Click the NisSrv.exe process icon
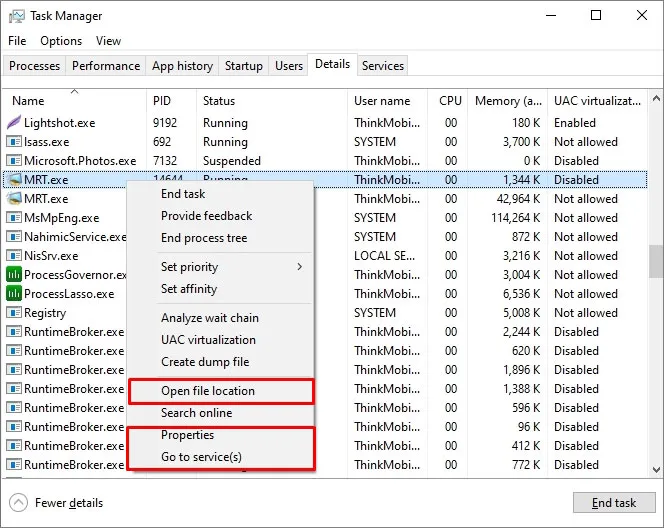664x528 pixels. [x=14, y=256]
